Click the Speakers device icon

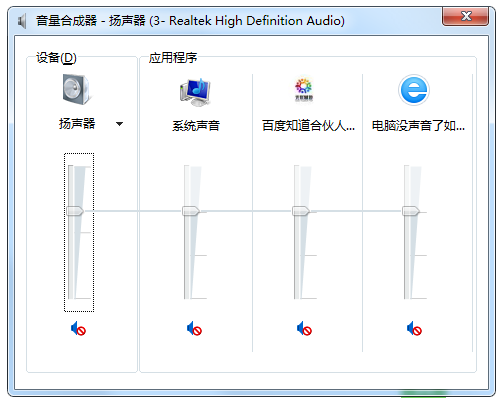coord(76,90)
